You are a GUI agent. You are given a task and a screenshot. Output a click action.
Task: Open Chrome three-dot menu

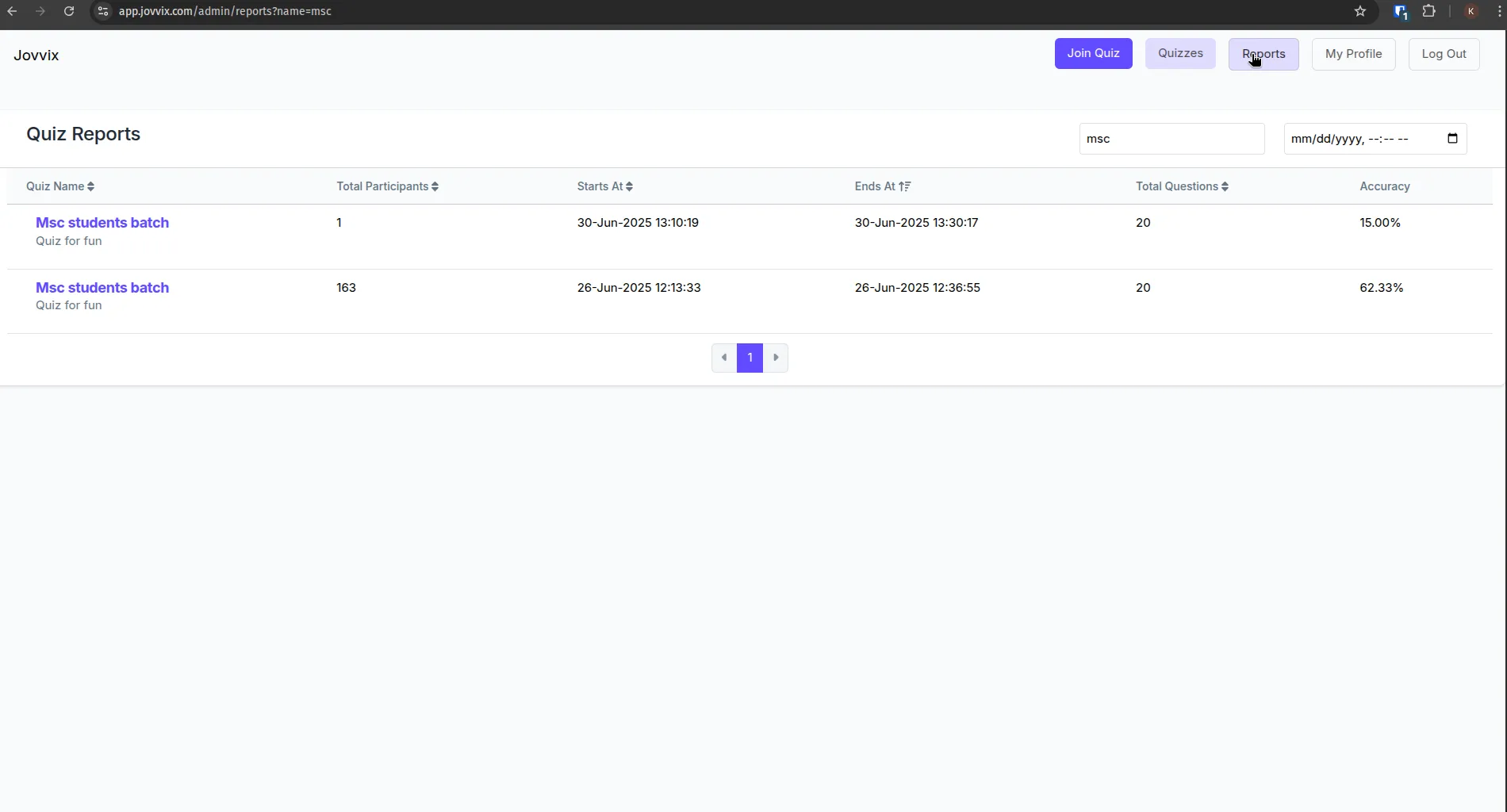click(x=1499, y=11)
